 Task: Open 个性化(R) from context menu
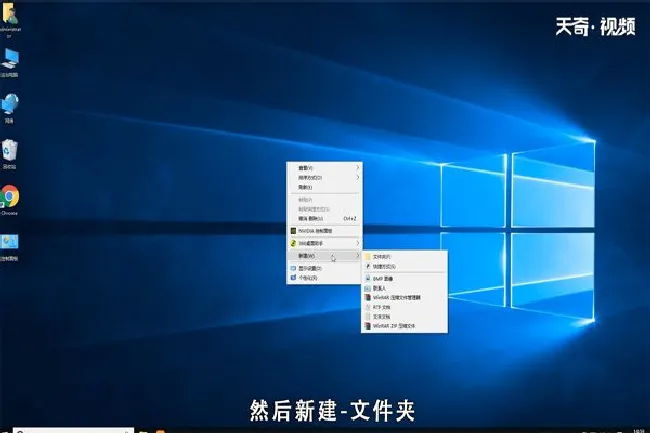click(x=324, y=278)
